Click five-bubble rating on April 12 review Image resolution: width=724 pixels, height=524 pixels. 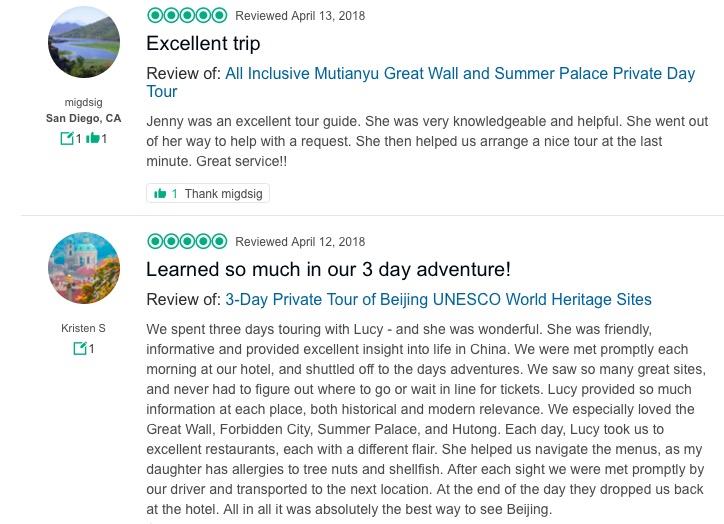186,241
